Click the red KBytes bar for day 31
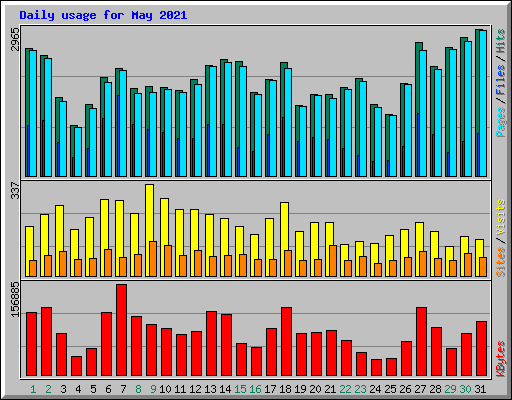This screenshot has width=512, height=400. (482, 349)
